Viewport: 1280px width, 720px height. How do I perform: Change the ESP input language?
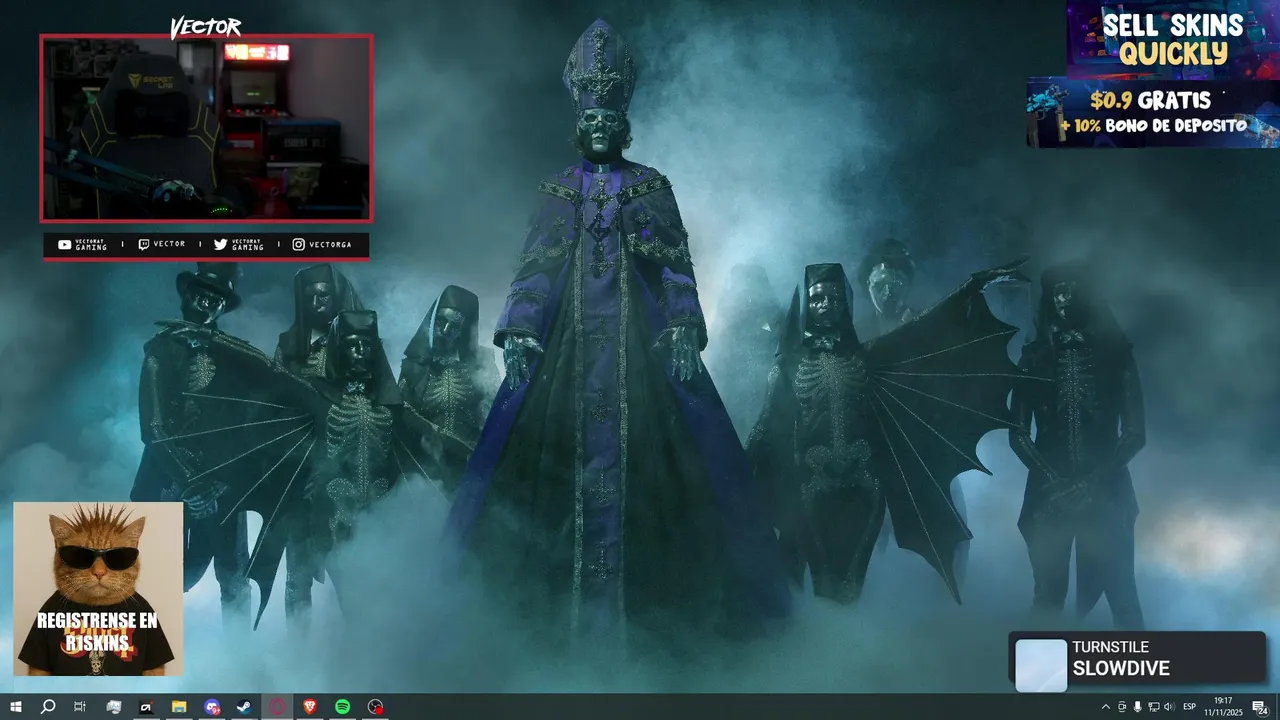coord(1190,707)
